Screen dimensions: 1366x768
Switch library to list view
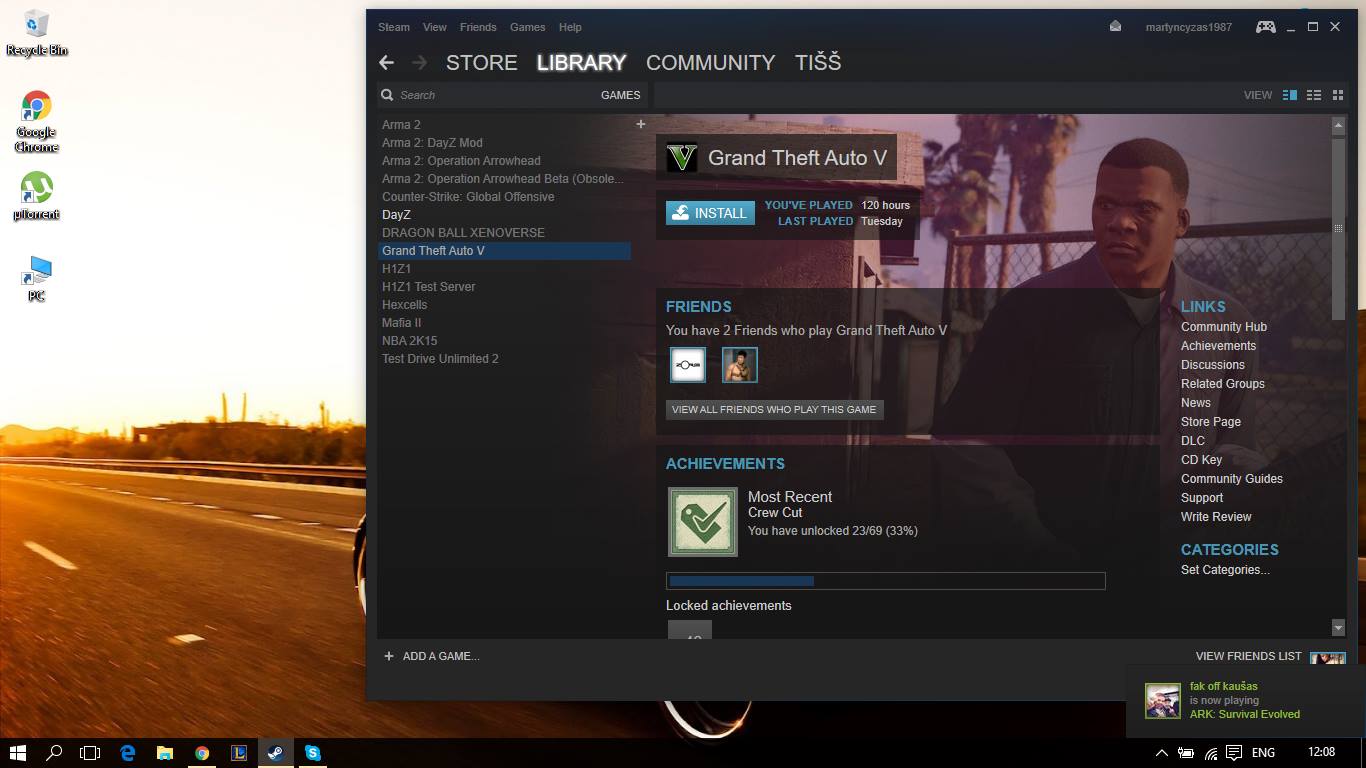tap(1314, 95)
